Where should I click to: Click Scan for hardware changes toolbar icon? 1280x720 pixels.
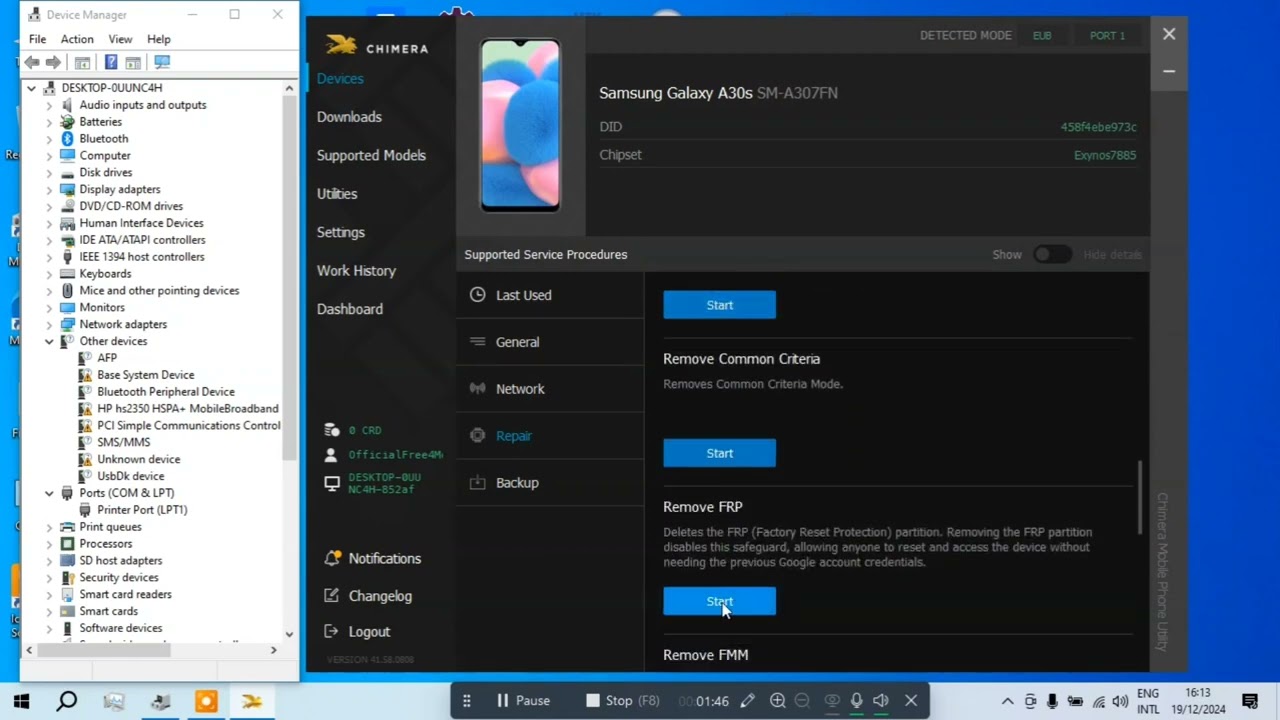click(x=162, y=62)
